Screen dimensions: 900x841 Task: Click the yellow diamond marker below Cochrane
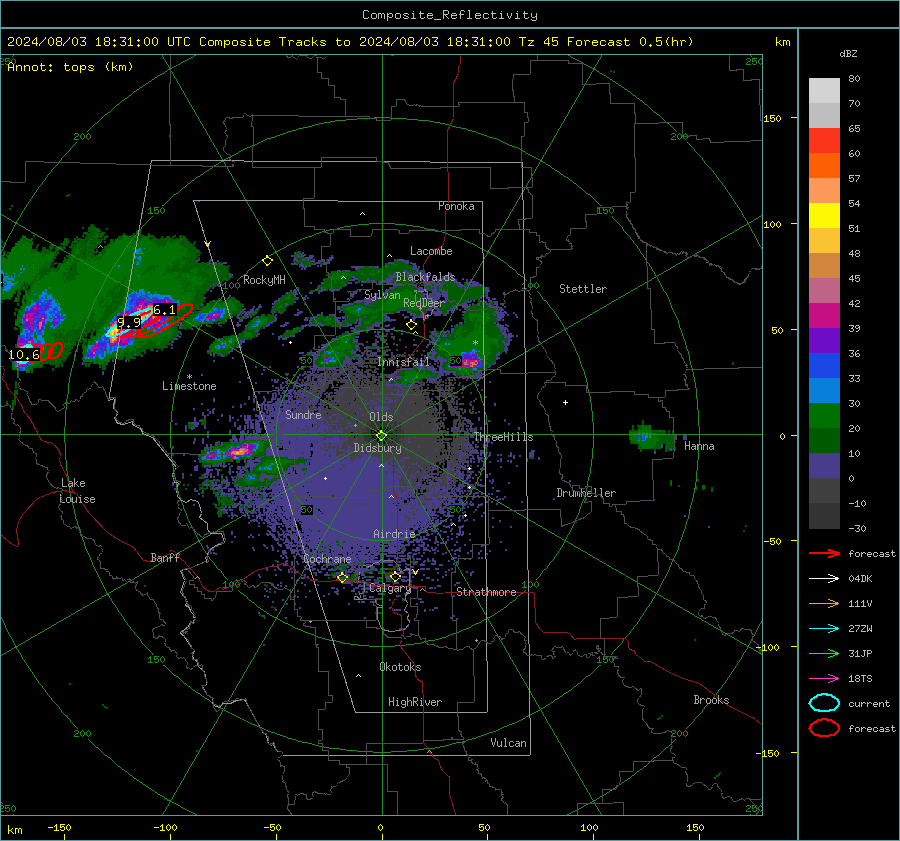pyautogui.click(x=342, y=577)
